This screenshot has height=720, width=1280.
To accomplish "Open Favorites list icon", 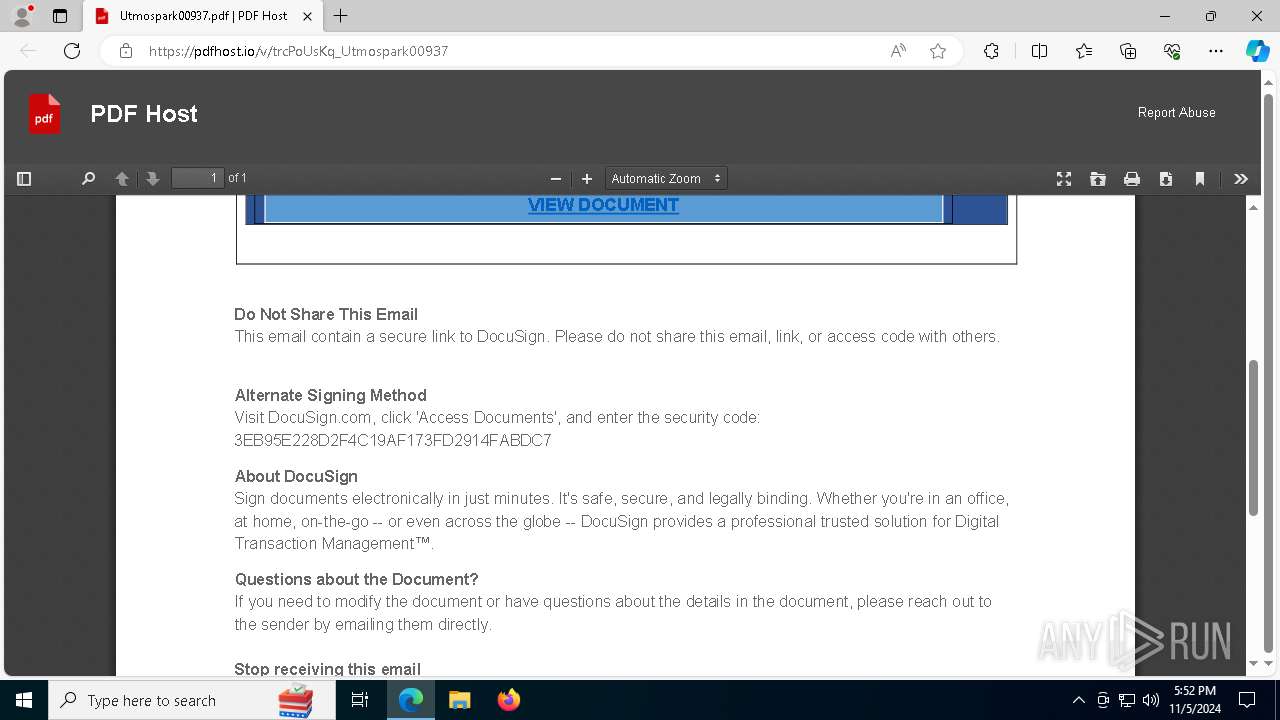I will click(1084, 51).
